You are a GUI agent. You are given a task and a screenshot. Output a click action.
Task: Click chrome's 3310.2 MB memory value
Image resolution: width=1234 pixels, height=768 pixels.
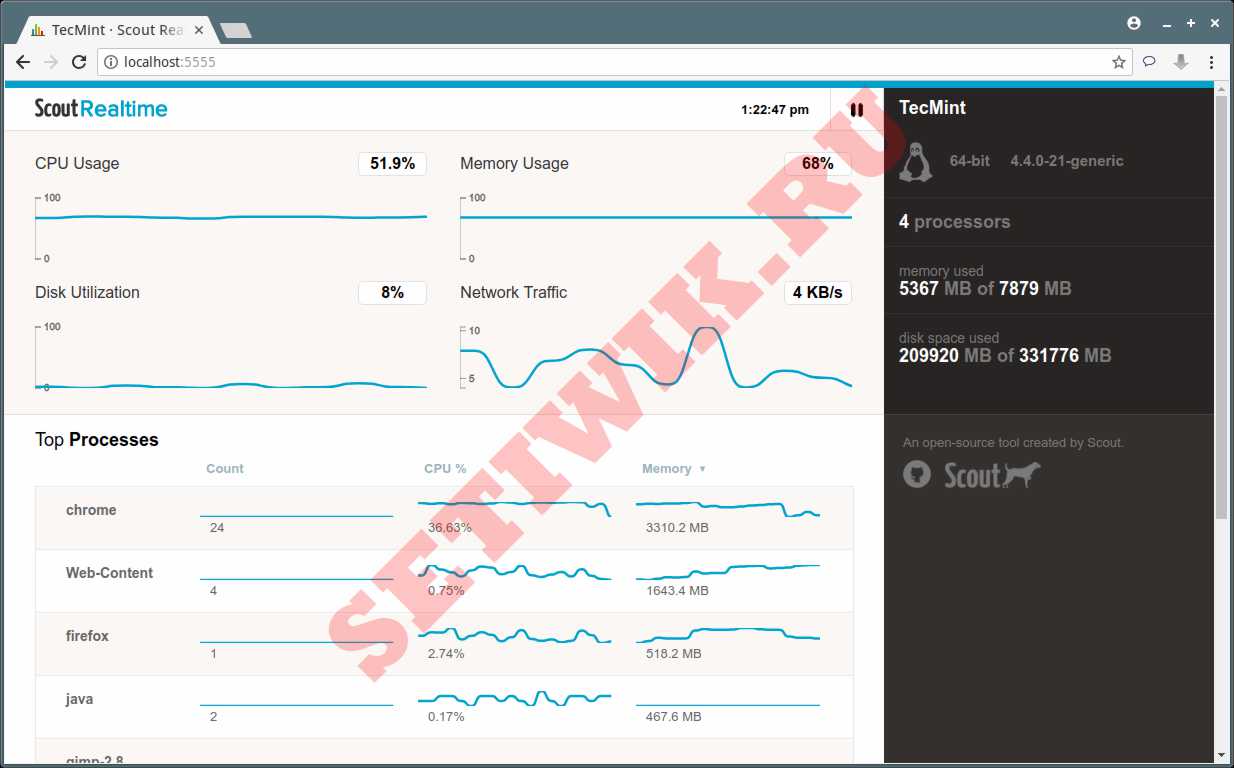coord(677,527)
